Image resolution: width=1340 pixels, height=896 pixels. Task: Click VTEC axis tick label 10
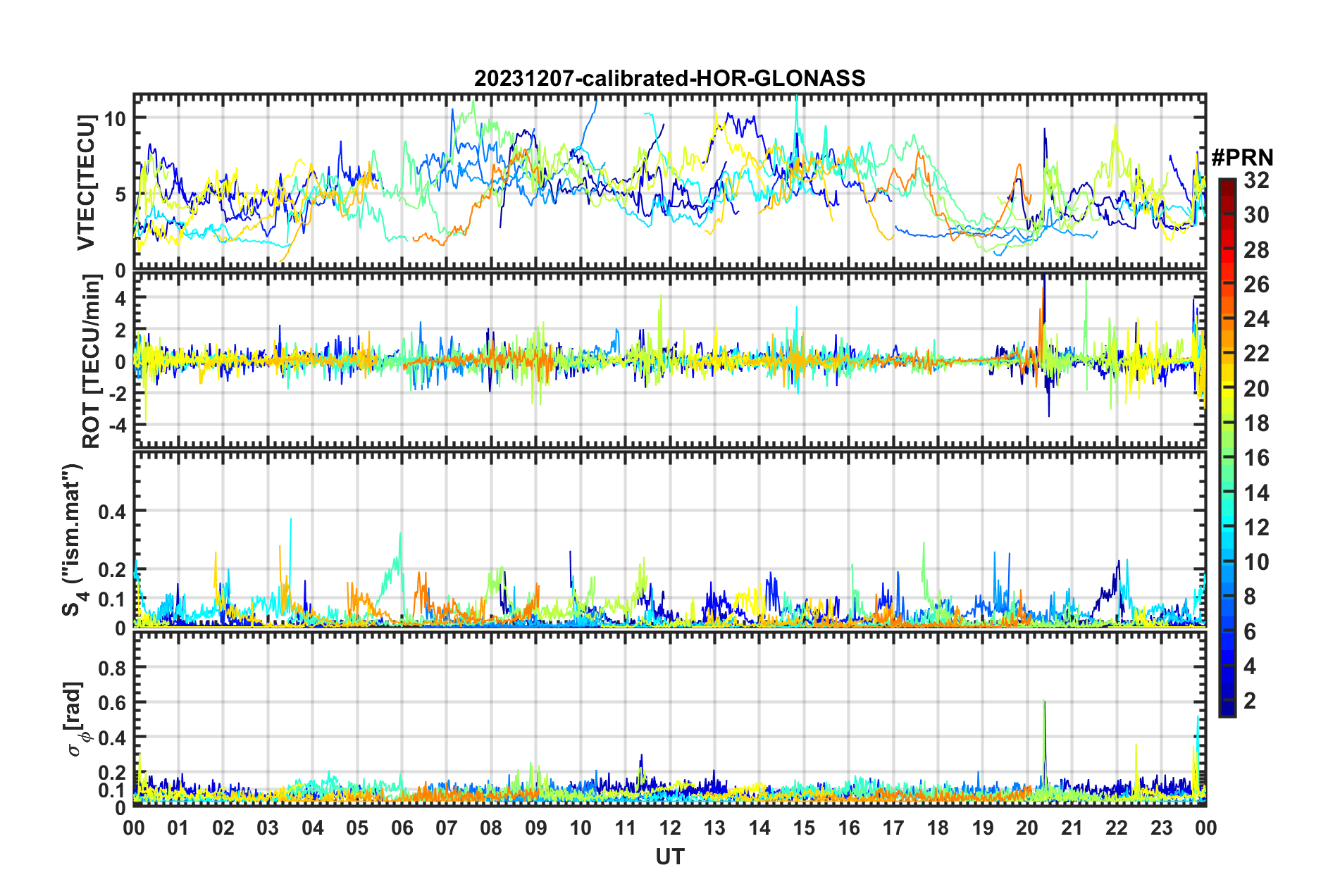point(115,118)
